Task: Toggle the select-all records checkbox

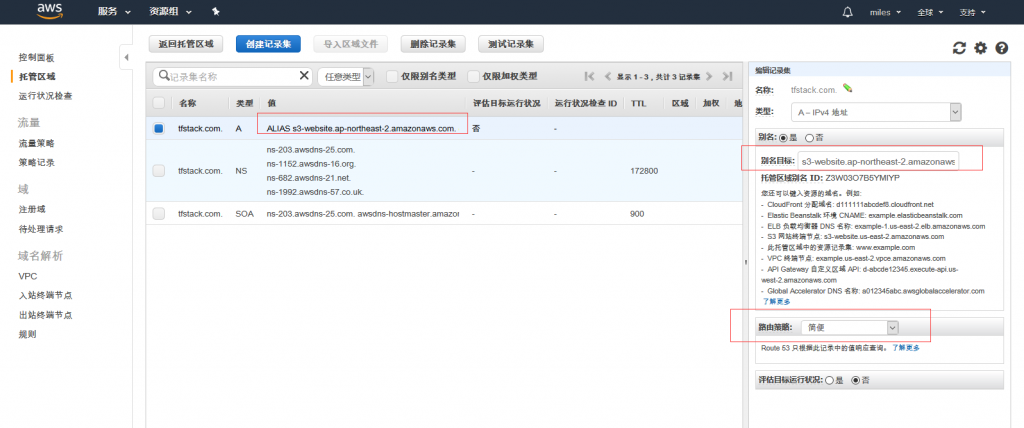Action: pyautogui.click(x=159, y=103)
